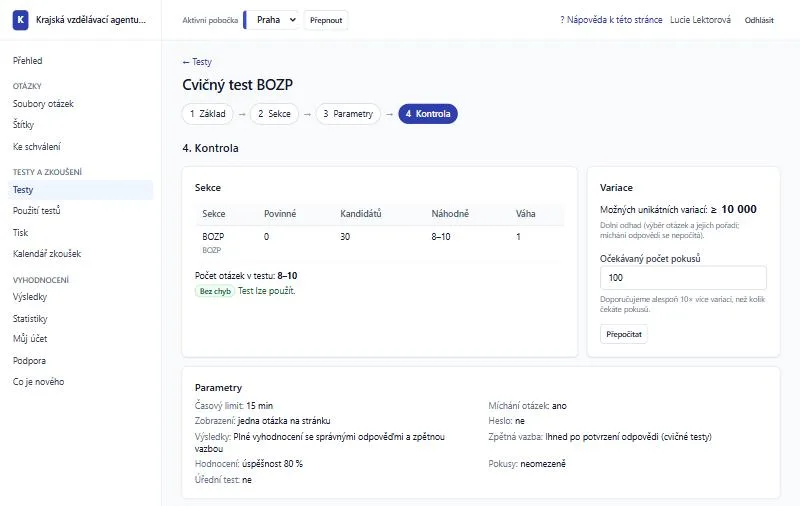Click the Hodnocení úspěšnost 80 % text
This screenshot has height=506, width=800.
tap(248, 464)
